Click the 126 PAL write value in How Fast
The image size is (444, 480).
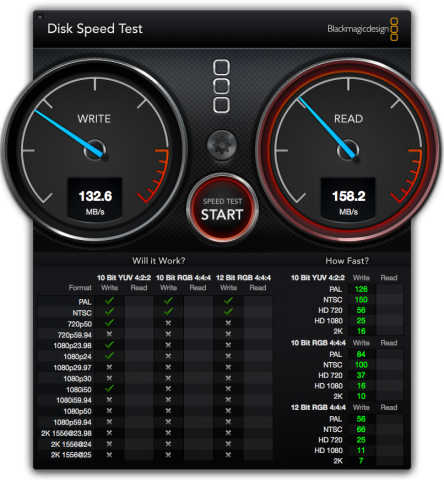[x=361, y=289]
